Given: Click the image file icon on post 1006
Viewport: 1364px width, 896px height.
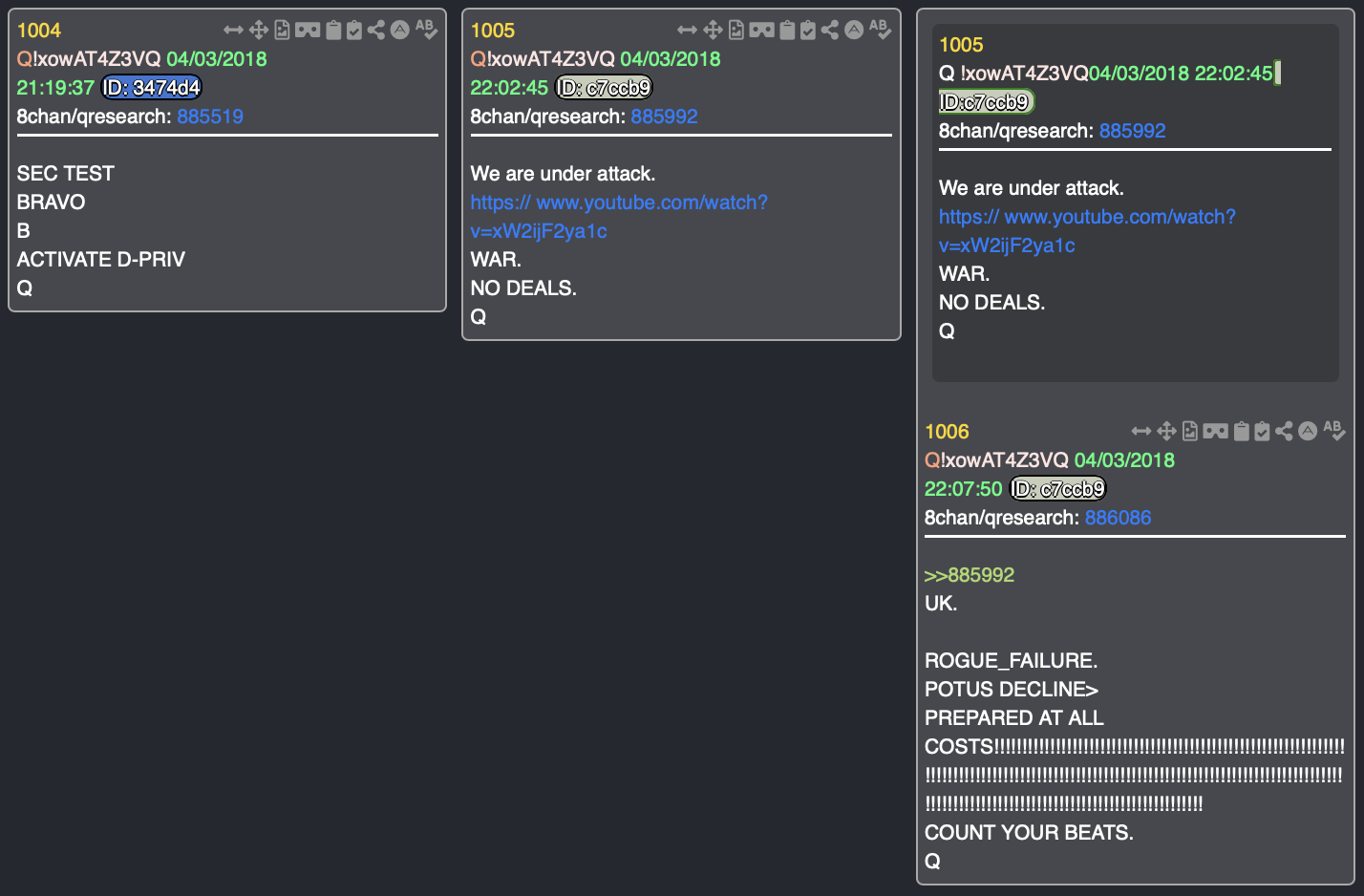Looking at the screenshot, I should click(1190, 432).
